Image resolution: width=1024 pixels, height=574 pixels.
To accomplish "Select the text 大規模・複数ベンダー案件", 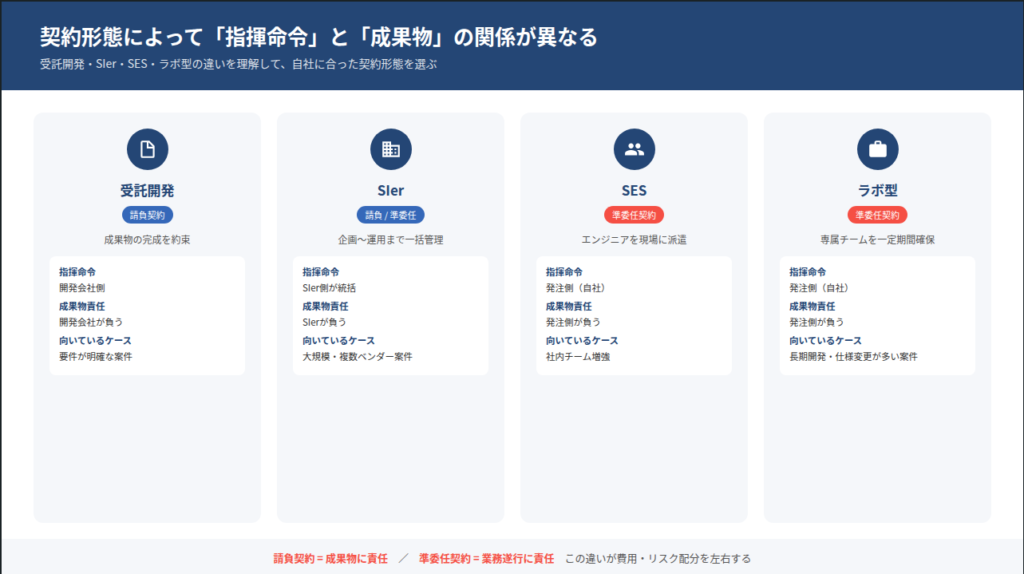I will (x=357, y=356).
